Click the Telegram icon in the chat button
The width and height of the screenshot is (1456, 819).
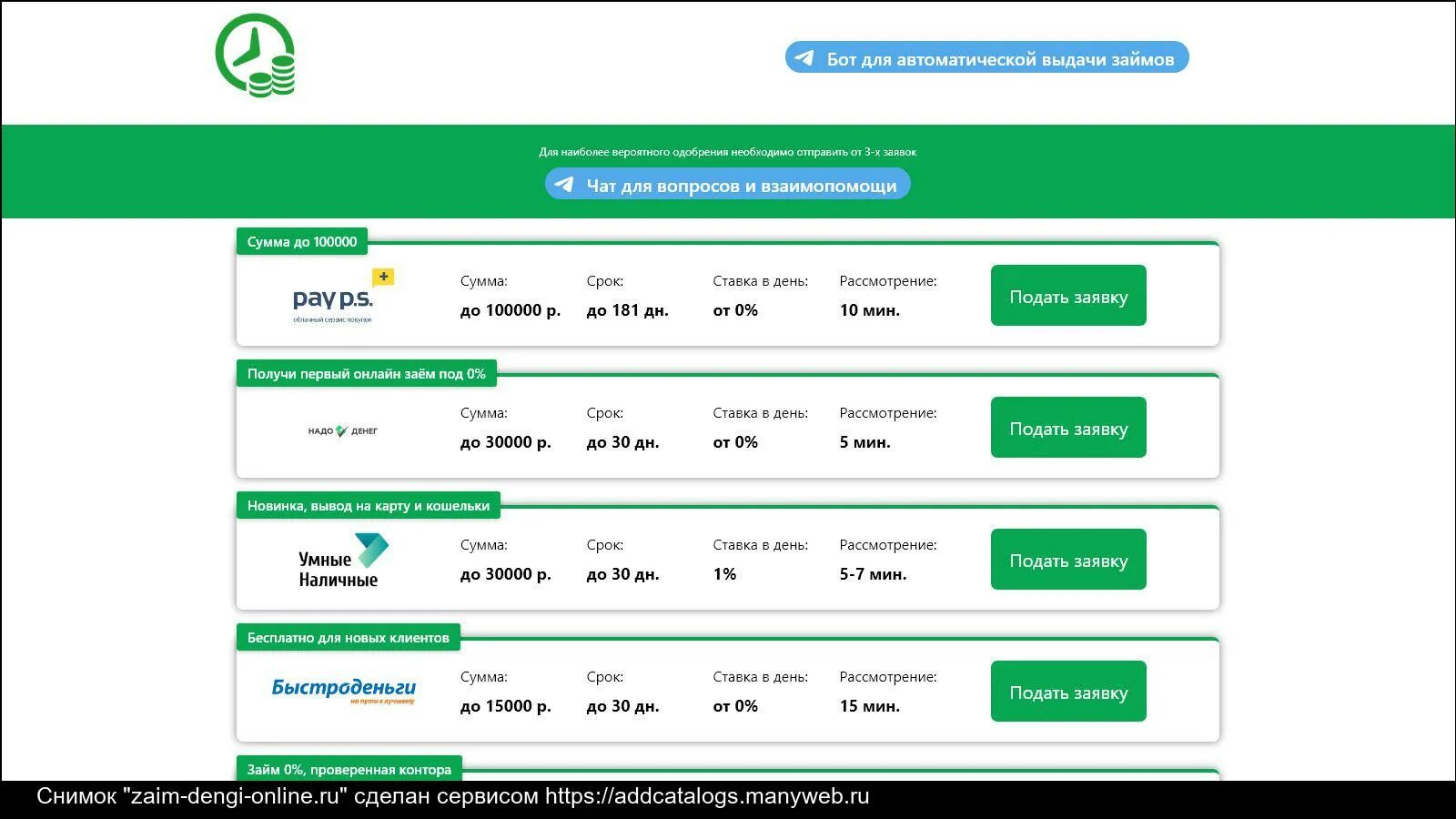564,185
